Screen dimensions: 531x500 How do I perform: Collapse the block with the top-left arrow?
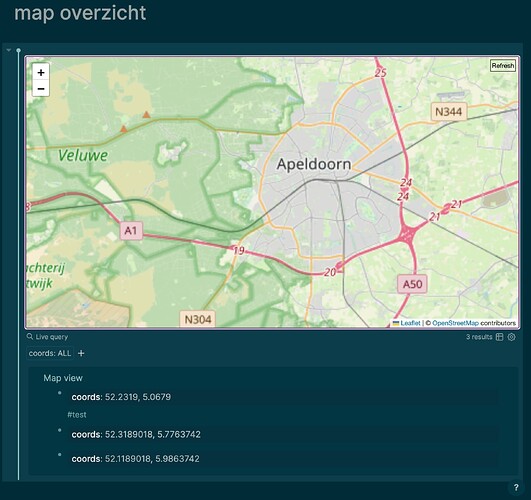pyautogui.click(x=9, y=50)
